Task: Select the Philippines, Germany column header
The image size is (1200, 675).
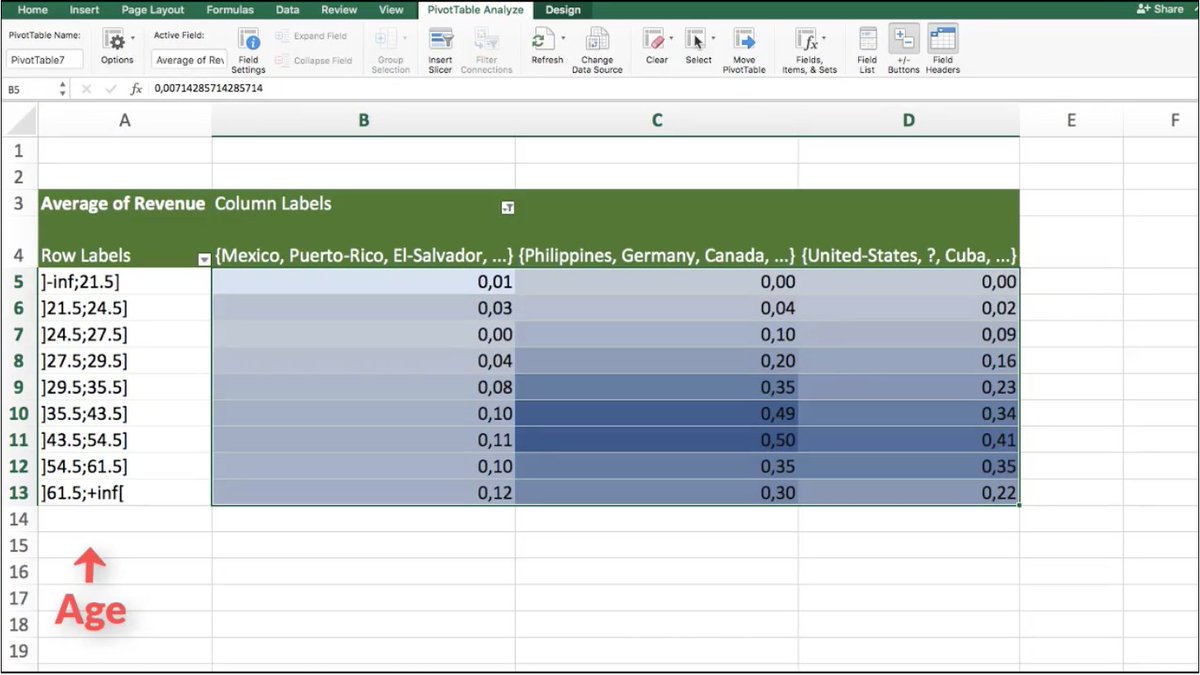Action: (657, 255)
